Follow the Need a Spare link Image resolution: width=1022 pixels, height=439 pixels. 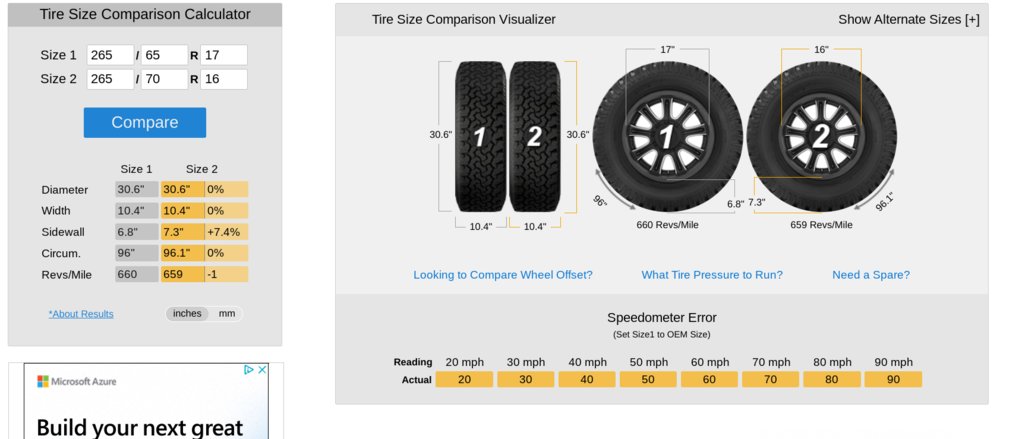tap(871, 275)
